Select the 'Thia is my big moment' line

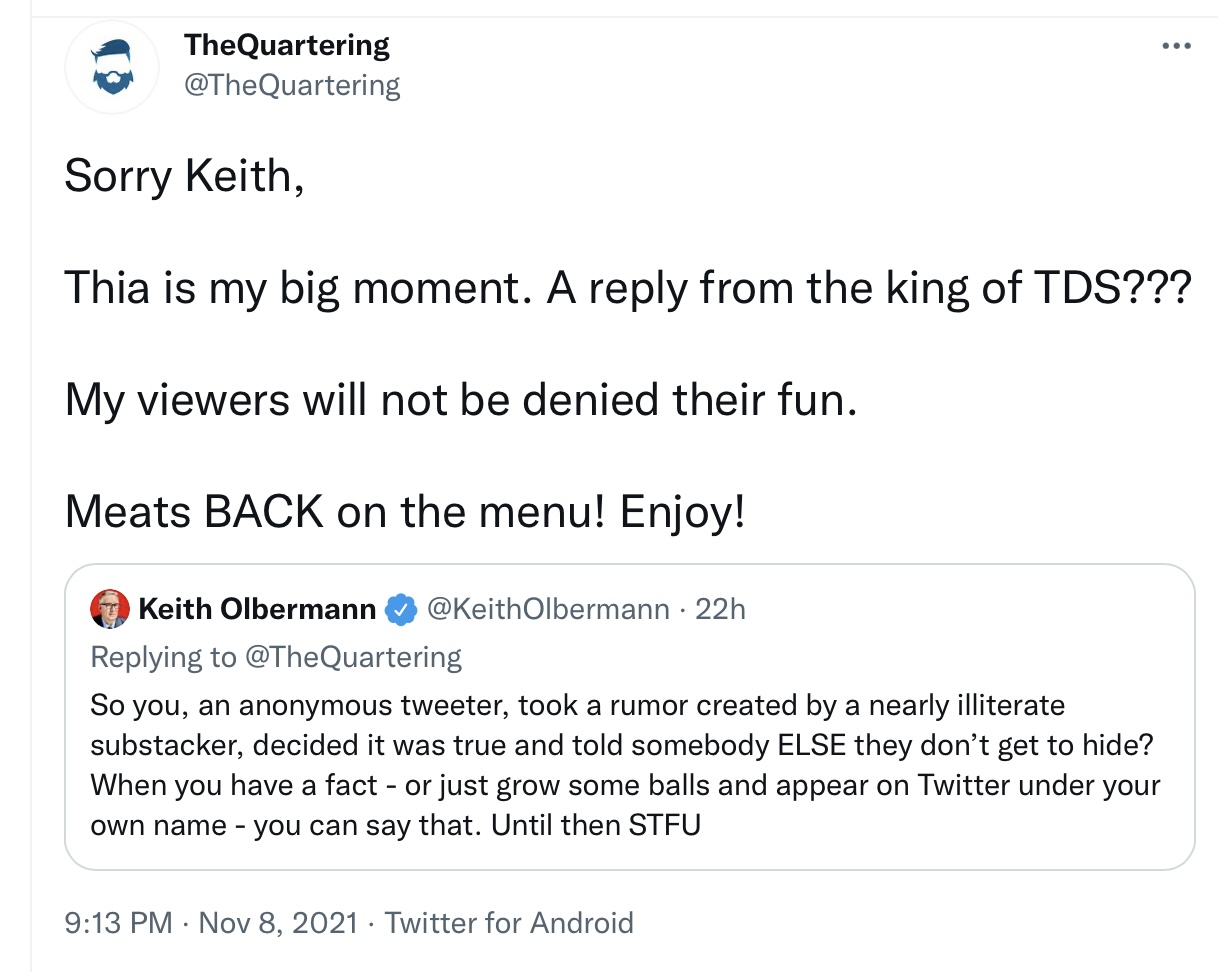(x=628, y=290)
